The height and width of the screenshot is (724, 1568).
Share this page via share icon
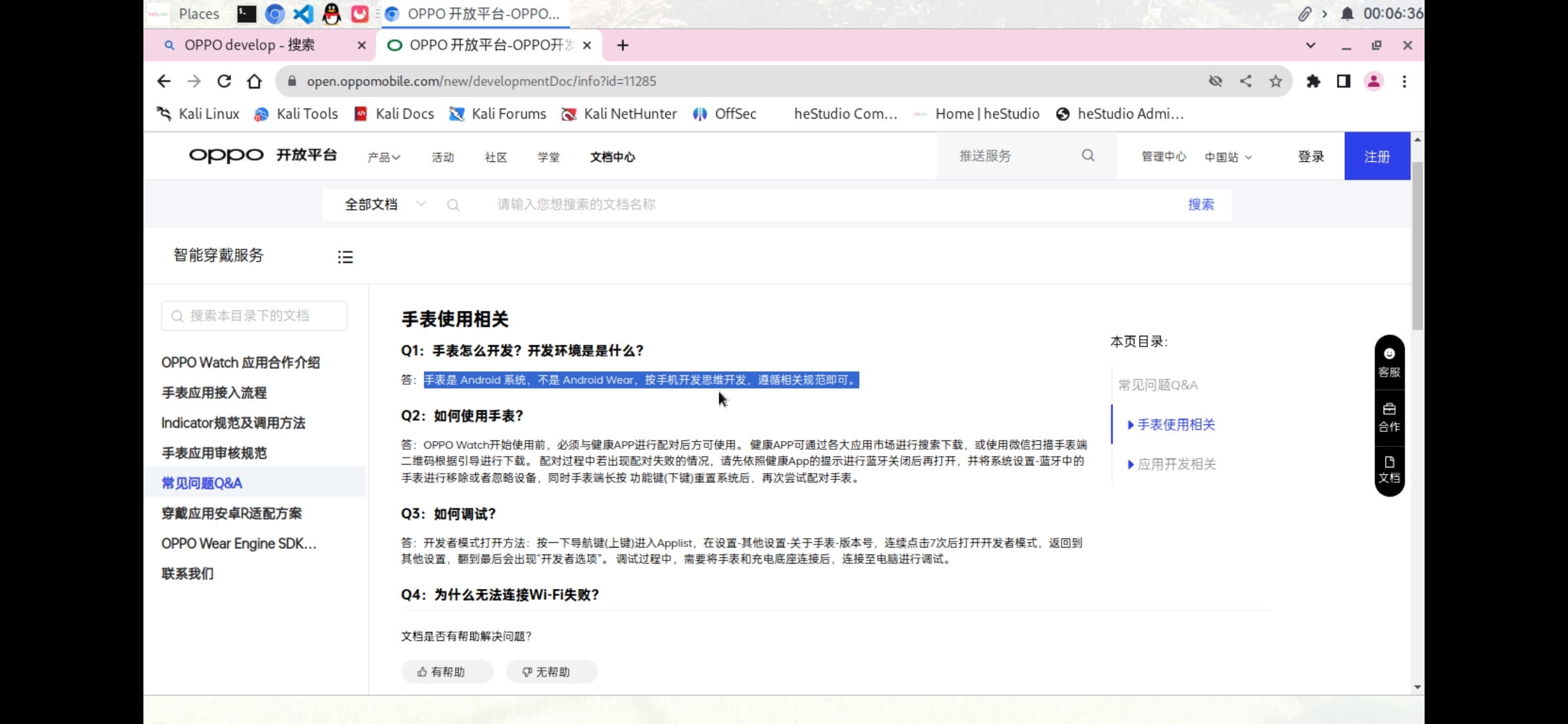click(x=1246, y=81)
